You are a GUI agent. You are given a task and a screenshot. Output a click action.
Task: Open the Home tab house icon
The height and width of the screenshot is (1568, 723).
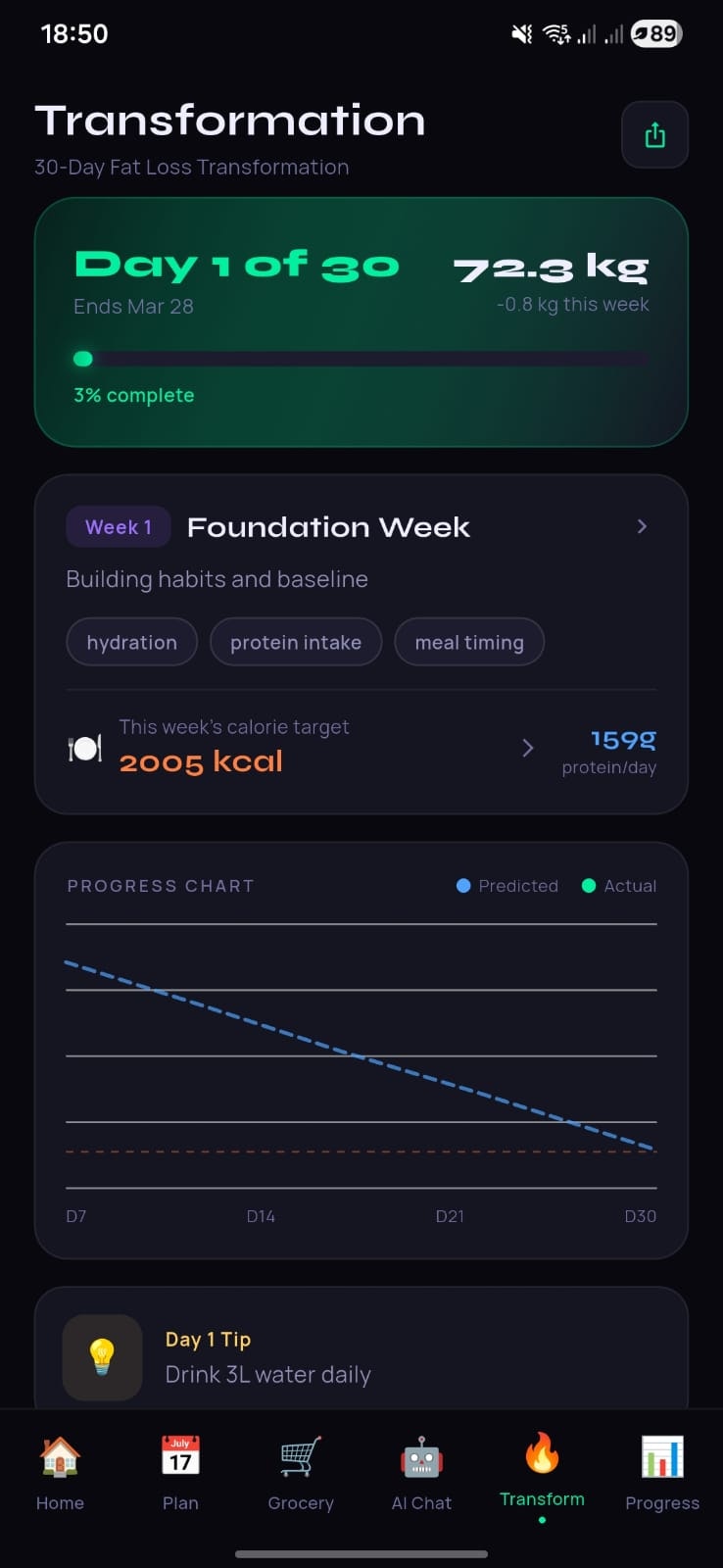[x=60, y=1456]
